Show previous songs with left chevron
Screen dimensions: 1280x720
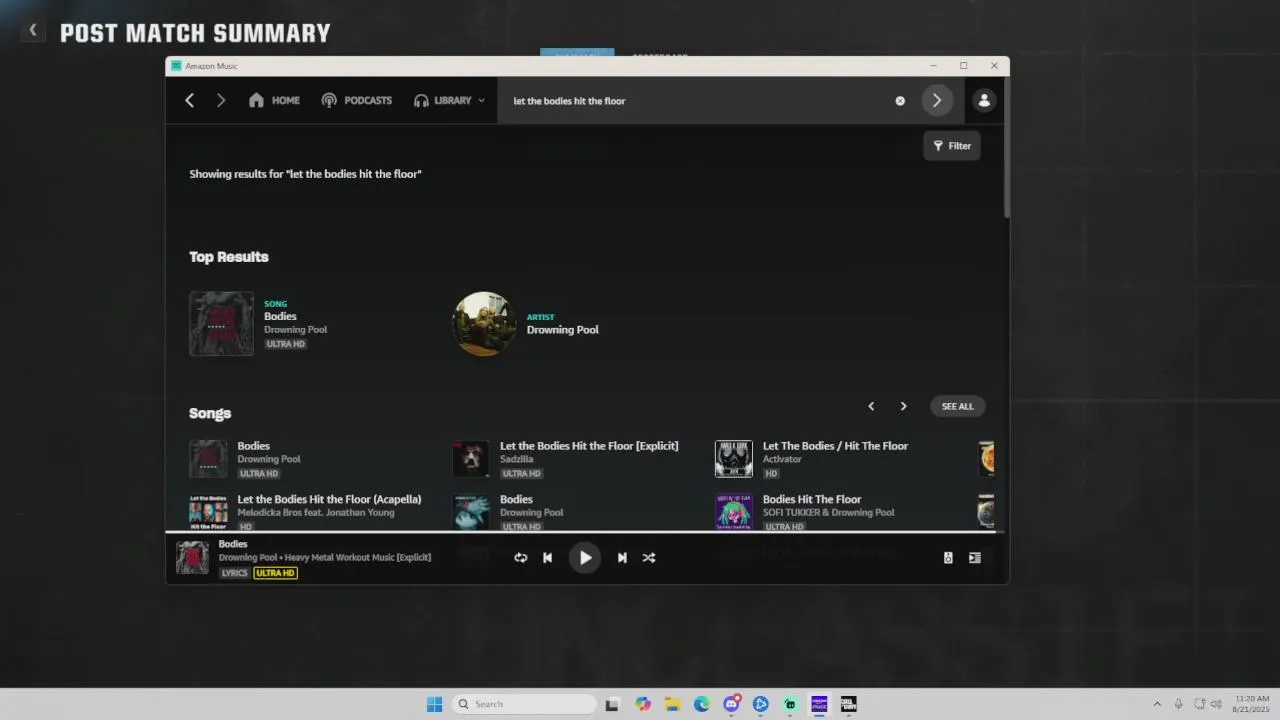pyautogui.click(x=871, y=406)
